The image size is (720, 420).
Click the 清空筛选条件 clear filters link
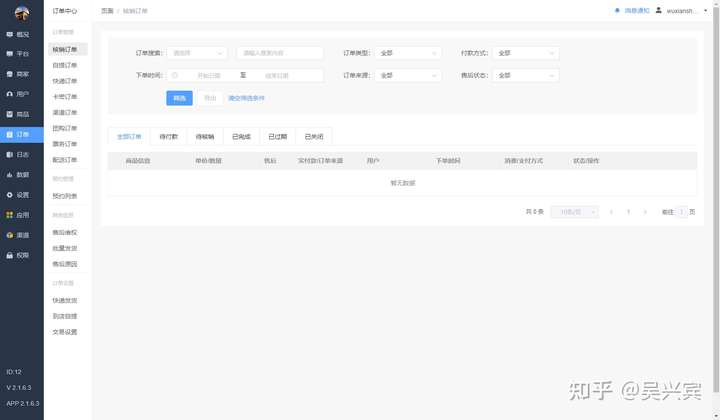pyautogui.click(x=247, y=98)
